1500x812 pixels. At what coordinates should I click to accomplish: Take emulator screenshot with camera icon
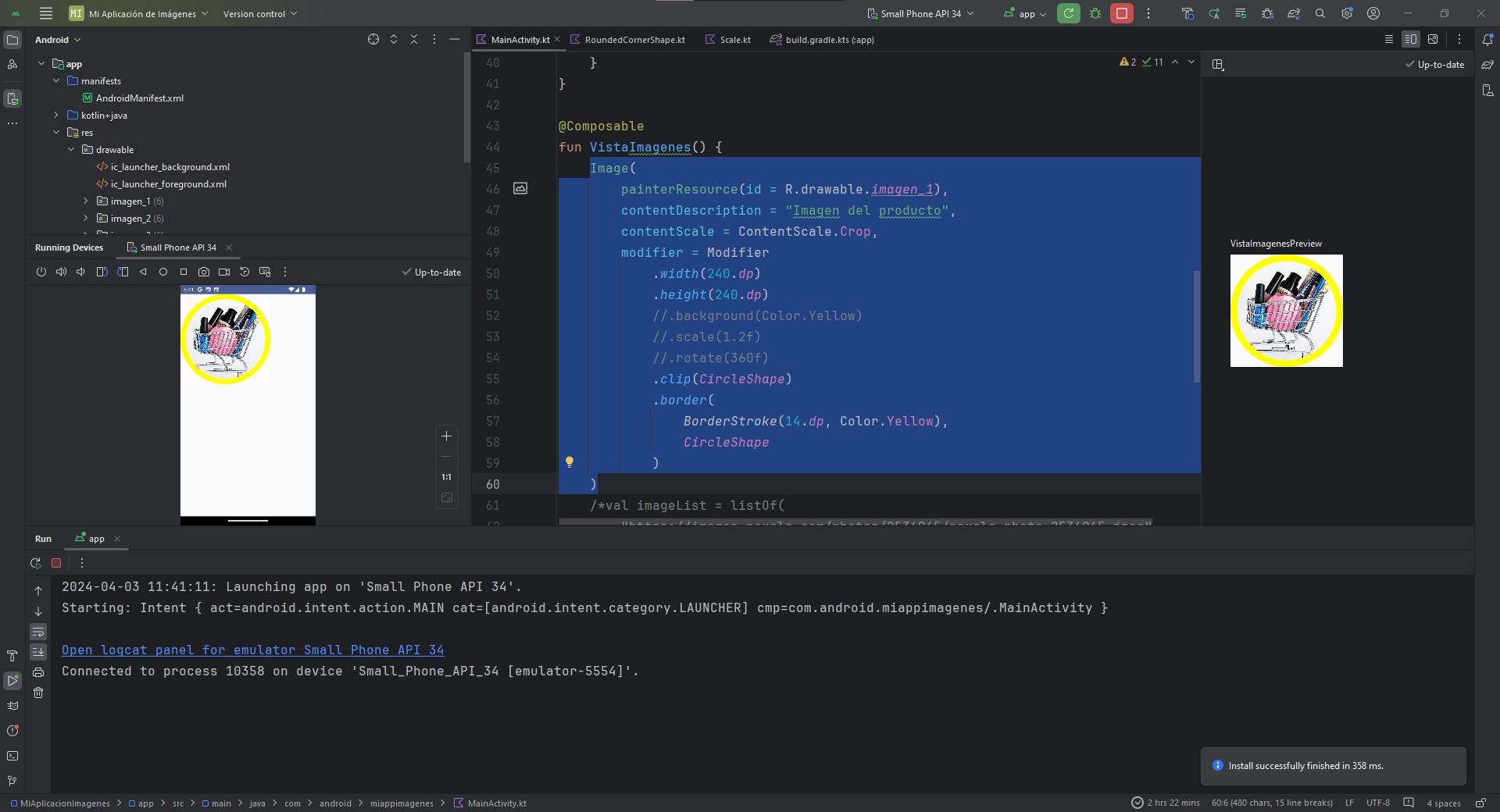[204, 272]
